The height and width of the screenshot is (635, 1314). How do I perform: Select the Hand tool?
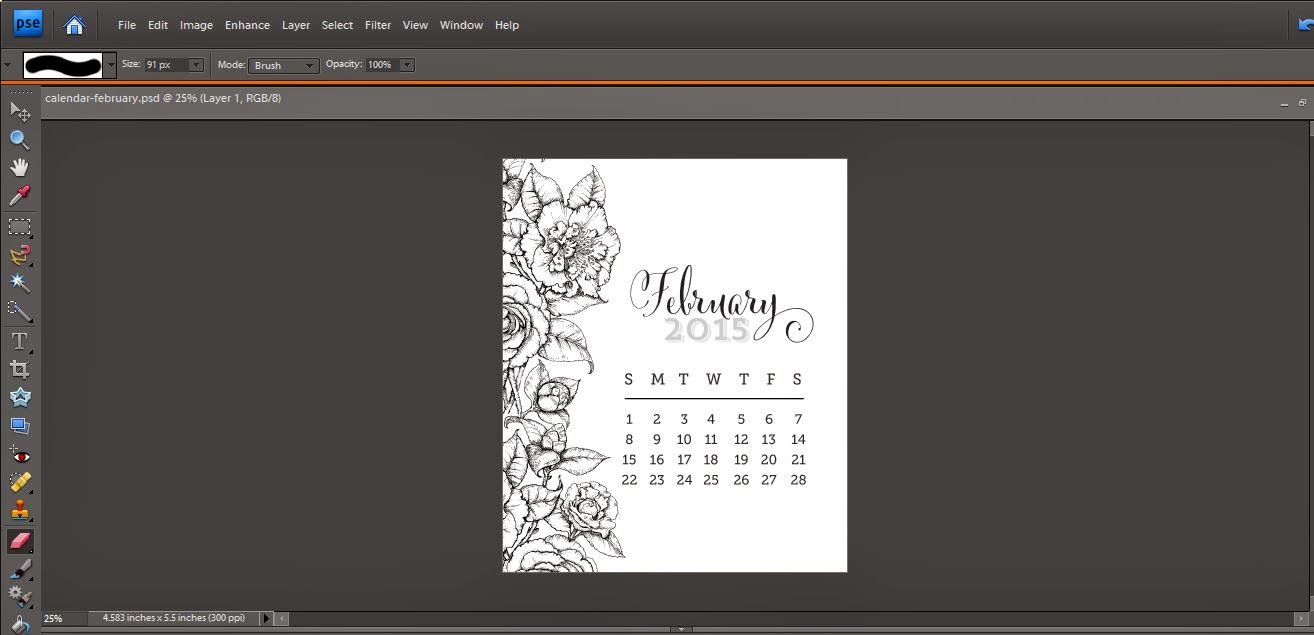point(20,167)
